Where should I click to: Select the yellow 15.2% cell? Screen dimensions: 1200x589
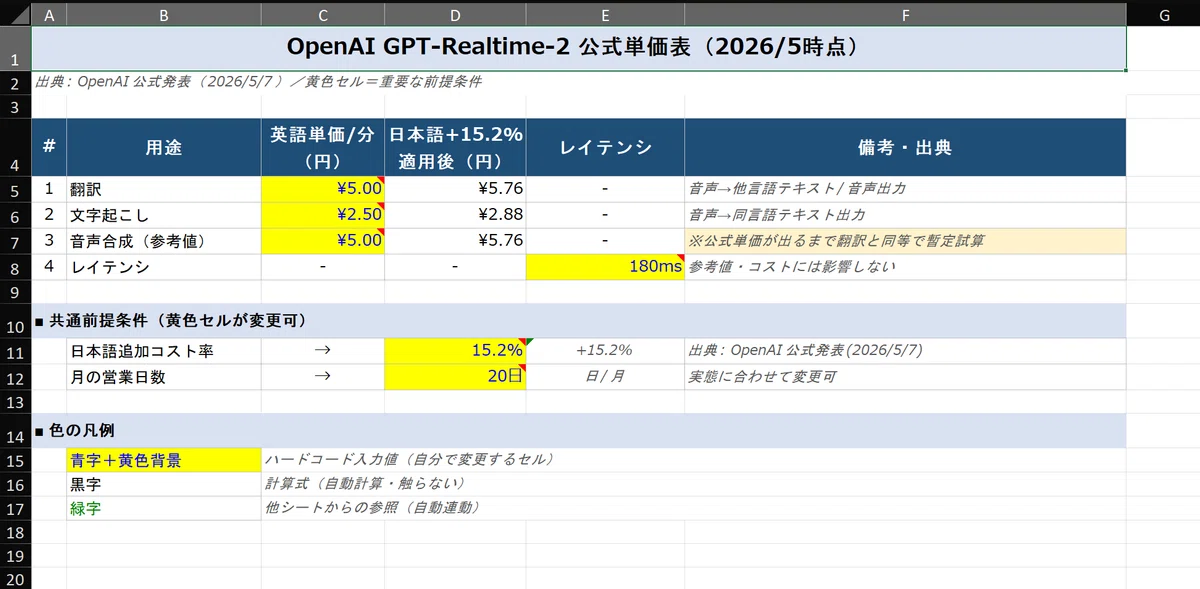point(455,351)
